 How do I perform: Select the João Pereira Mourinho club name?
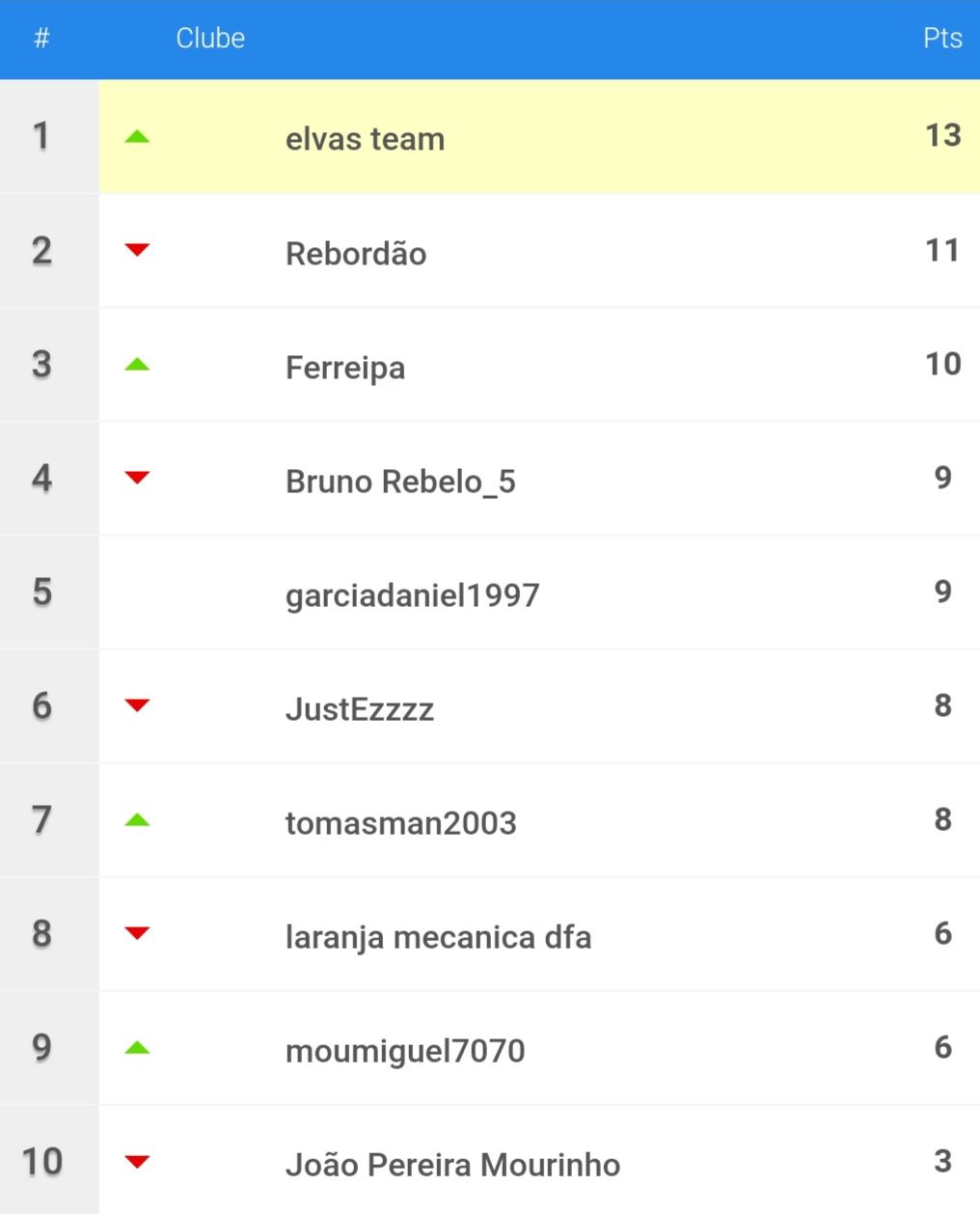[x=452, y=1165]
